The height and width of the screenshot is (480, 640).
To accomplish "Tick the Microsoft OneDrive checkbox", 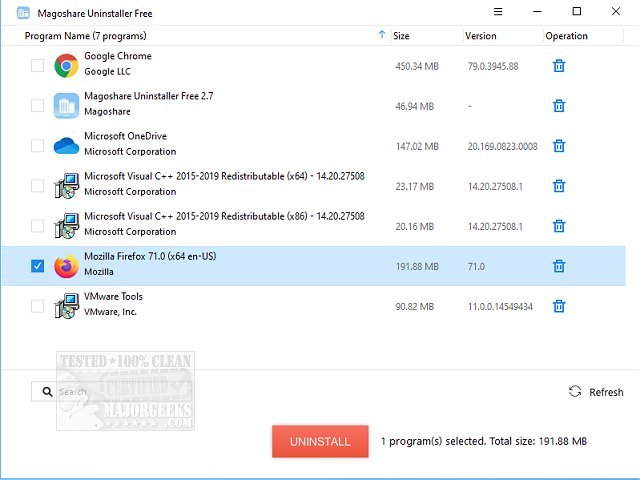I will pos(37,146).
